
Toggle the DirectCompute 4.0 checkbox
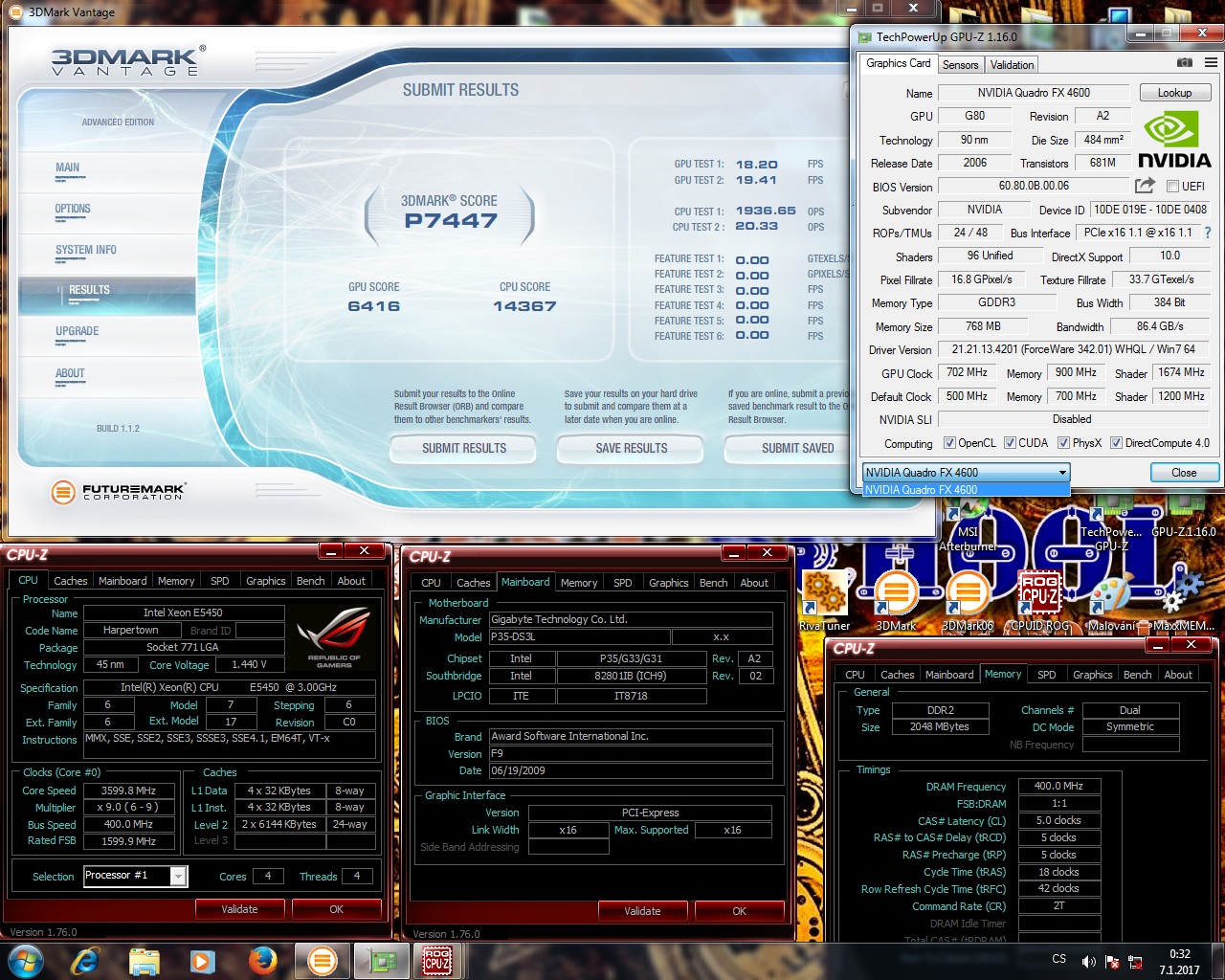1116,443
